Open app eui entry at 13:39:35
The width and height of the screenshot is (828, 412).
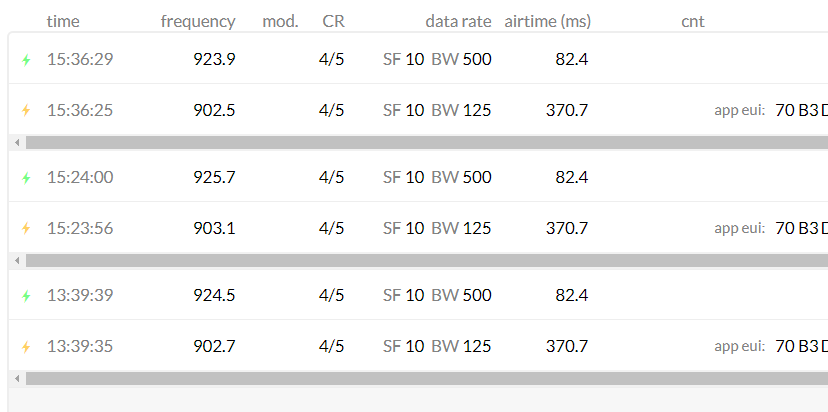pyautogui.click(x=770, y=347)
